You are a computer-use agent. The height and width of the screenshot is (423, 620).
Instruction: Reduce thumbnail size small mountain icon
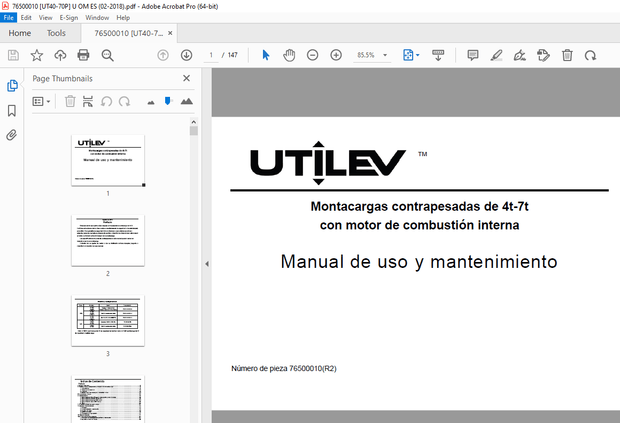151,103
